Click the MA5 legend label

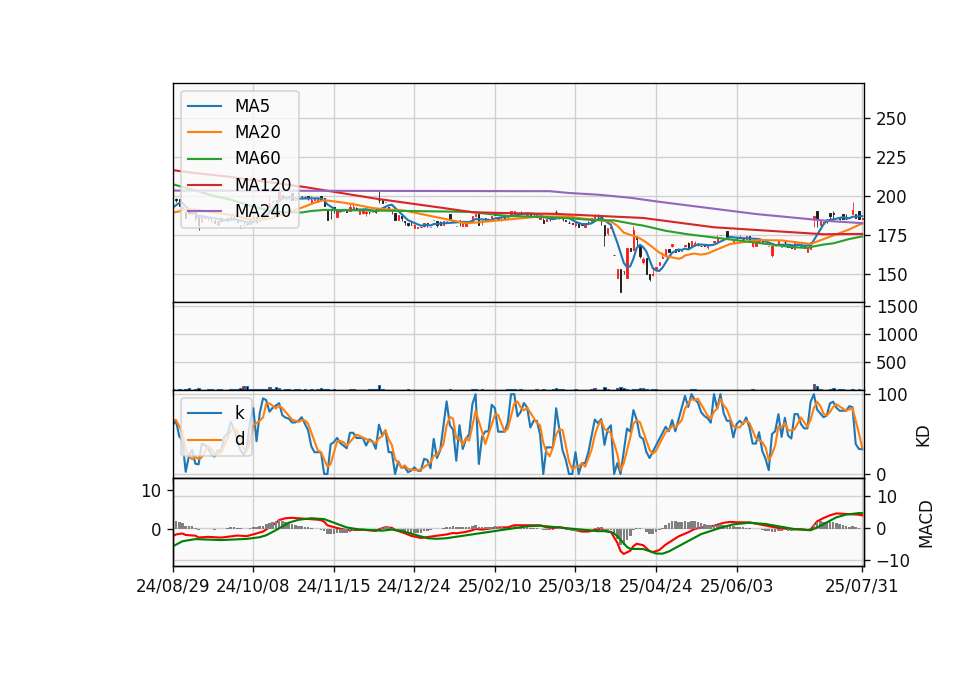coord(252,106)
